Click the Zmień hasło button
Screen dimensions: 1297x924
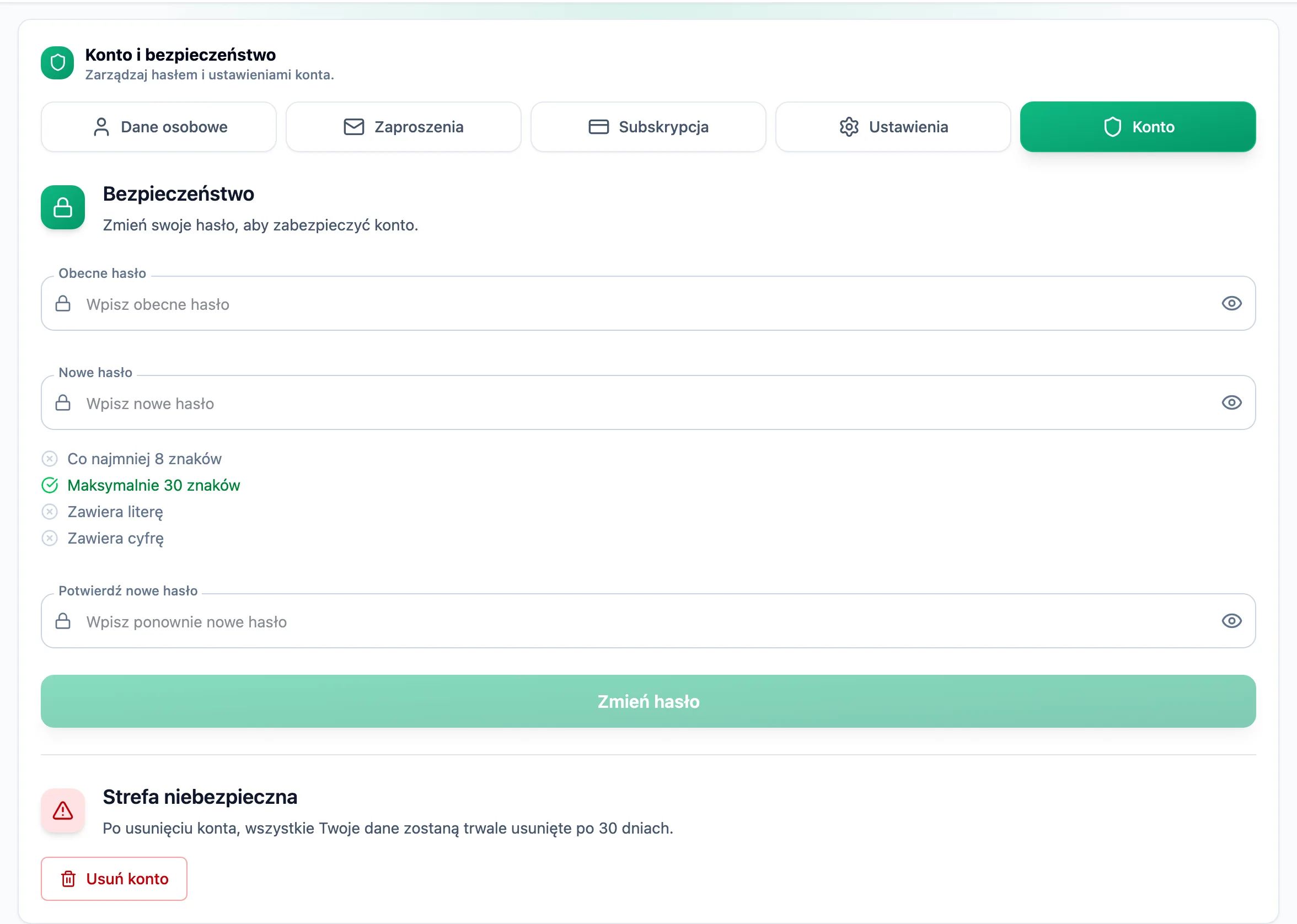click(648, 701)
